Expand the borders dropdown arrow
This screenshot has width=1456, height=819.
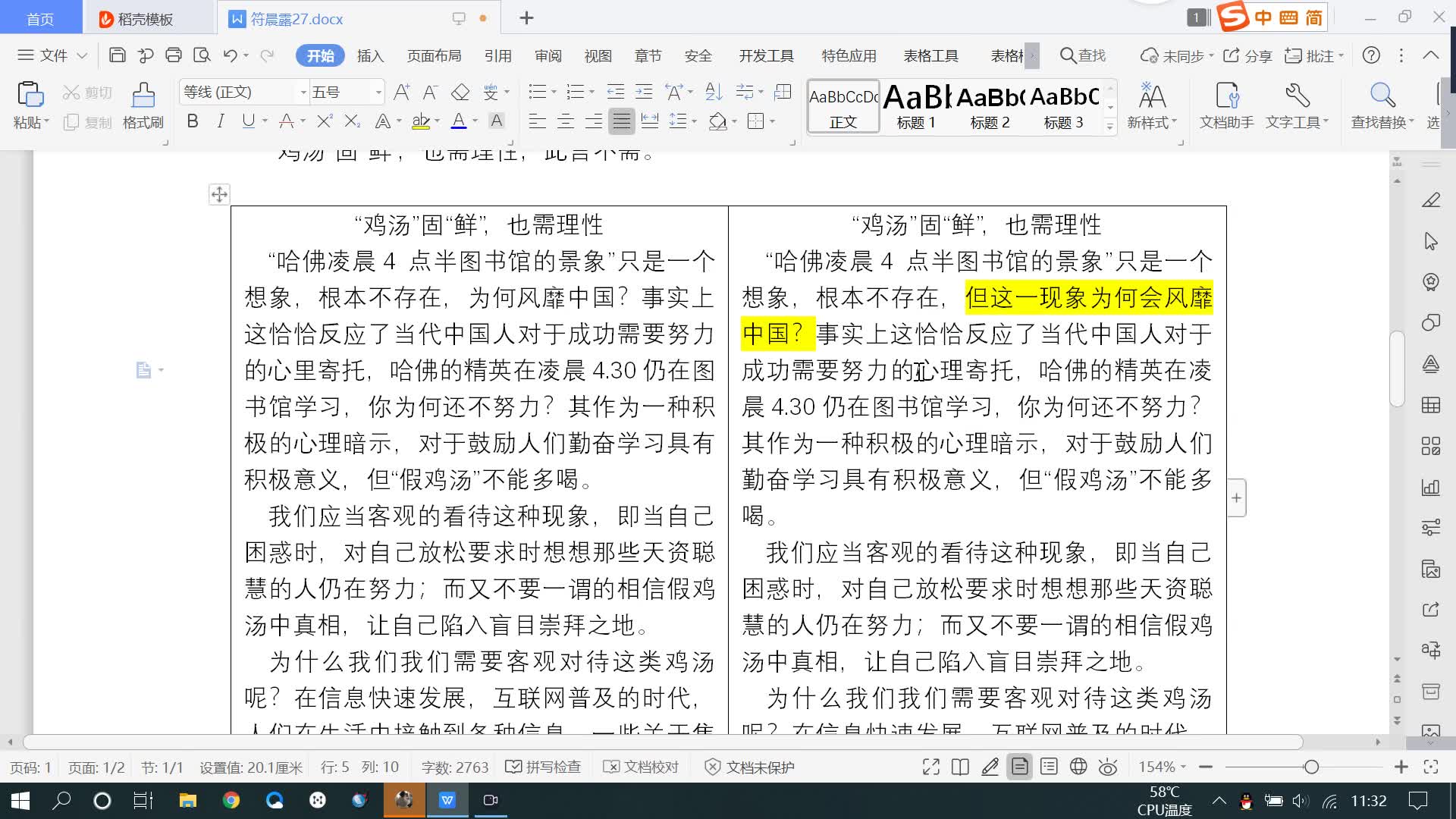[773, 121]
